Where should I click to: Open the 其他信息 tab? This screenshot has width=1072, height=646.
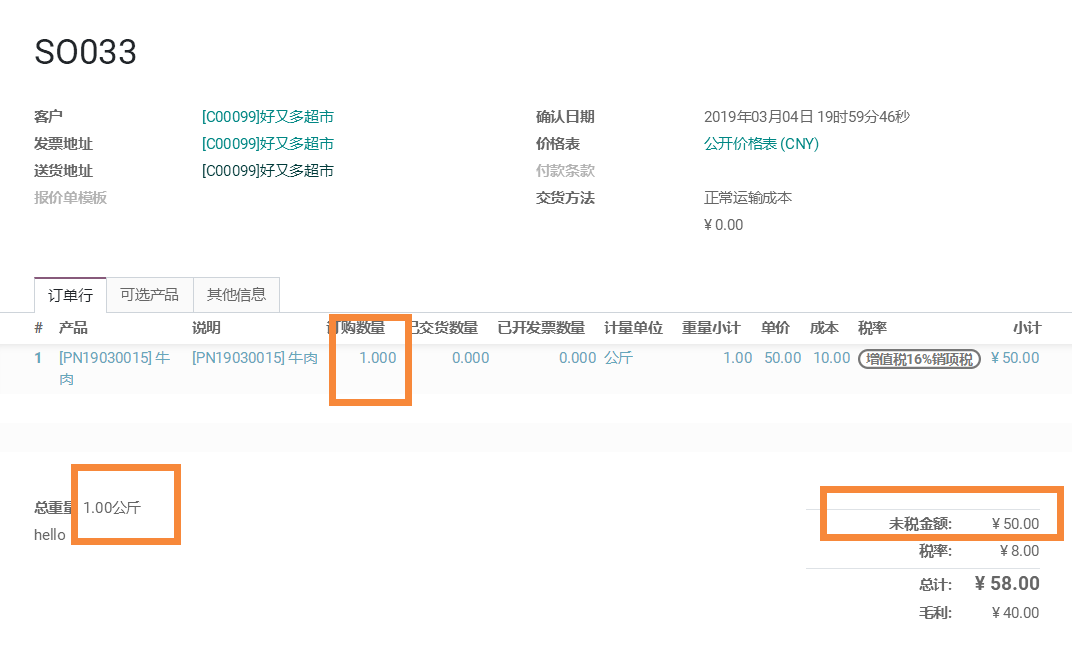[237, 295]
